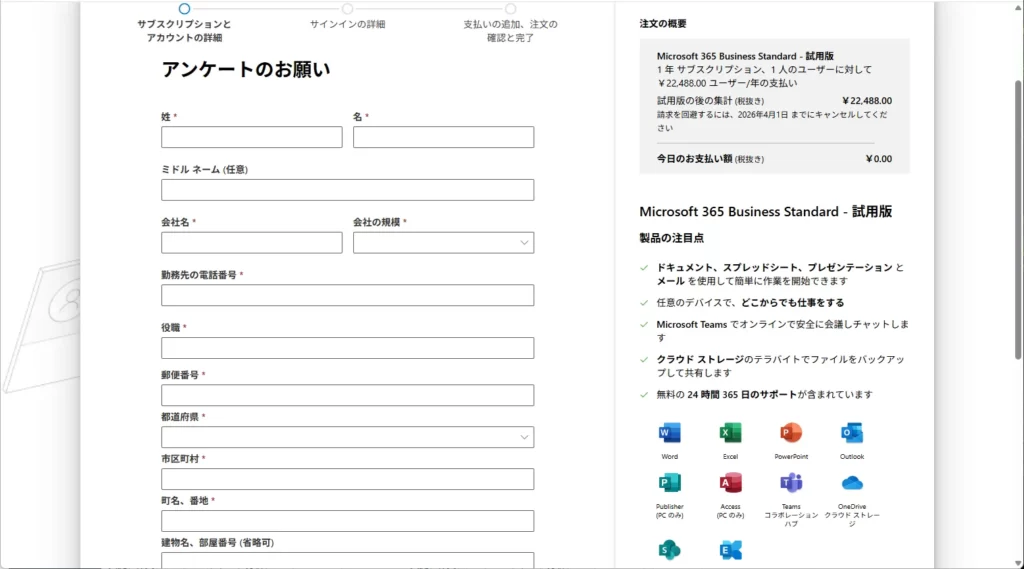
Task: Click the Teams app icon
Action: (x=791, y=483)
